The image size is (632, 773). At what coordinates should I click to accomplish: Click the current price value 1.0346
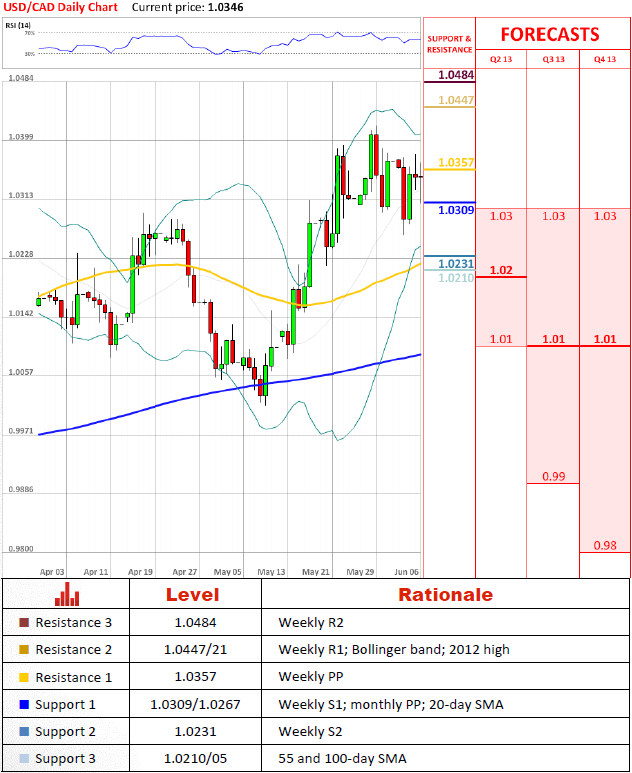point(225,7)
